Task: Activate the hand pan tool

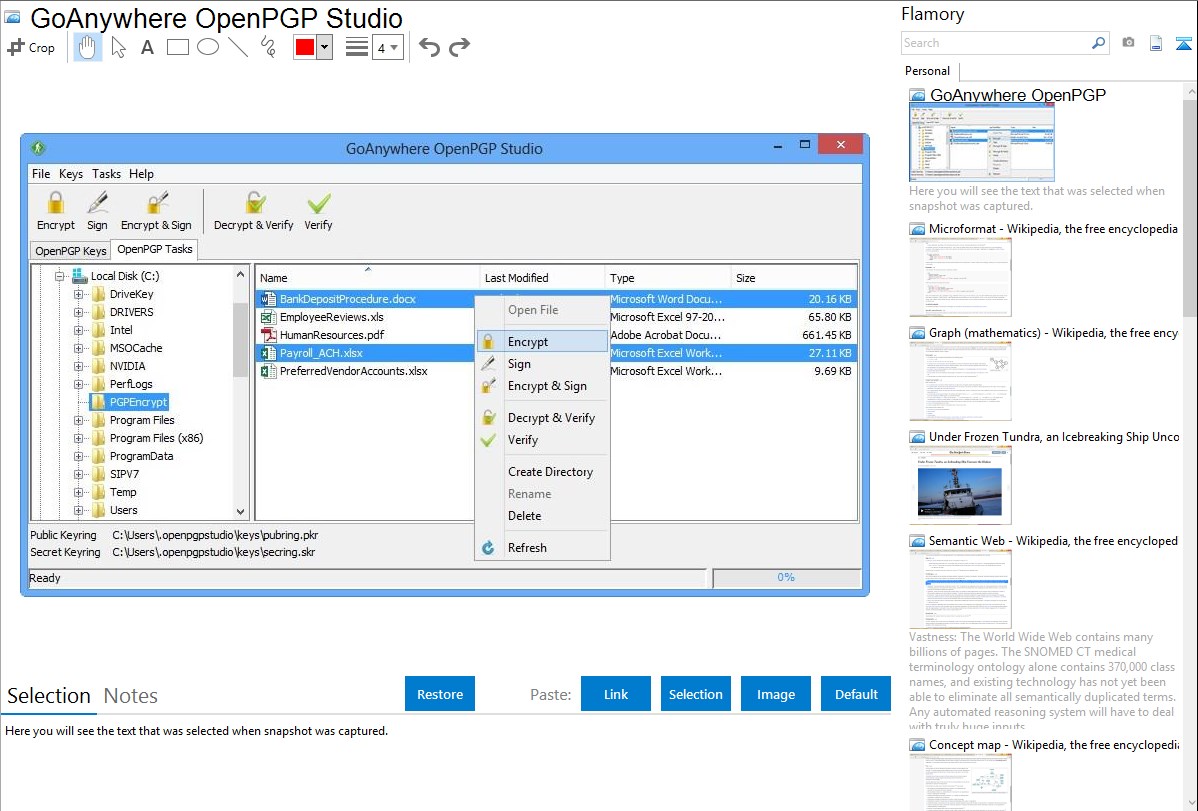Action: click(87, 47)
